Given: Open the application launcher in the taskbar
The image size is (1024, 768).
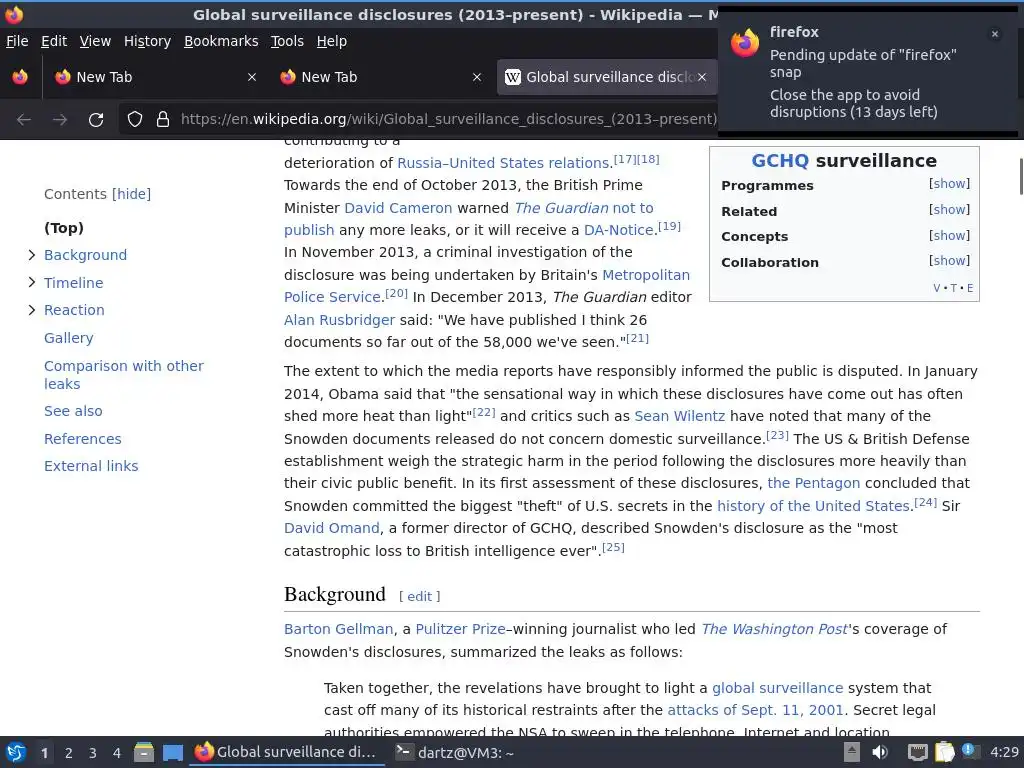Looking at the screenshot, I should point(16,753).
